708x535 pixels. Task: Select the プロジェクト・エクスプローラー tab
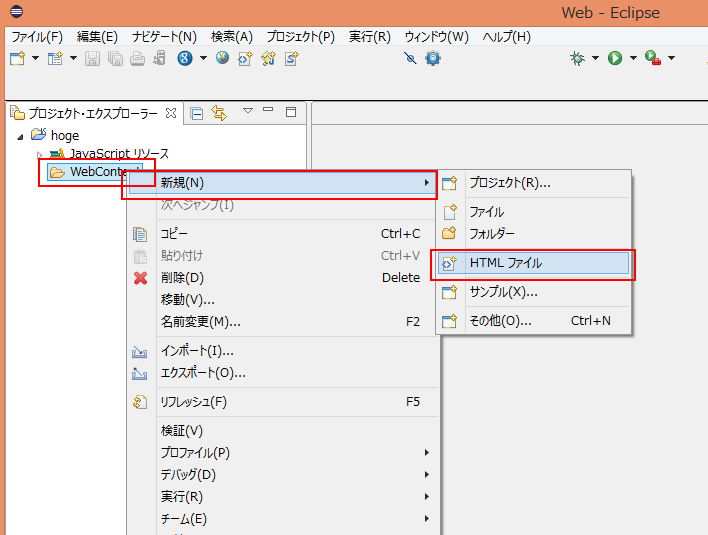pos(93,113)
